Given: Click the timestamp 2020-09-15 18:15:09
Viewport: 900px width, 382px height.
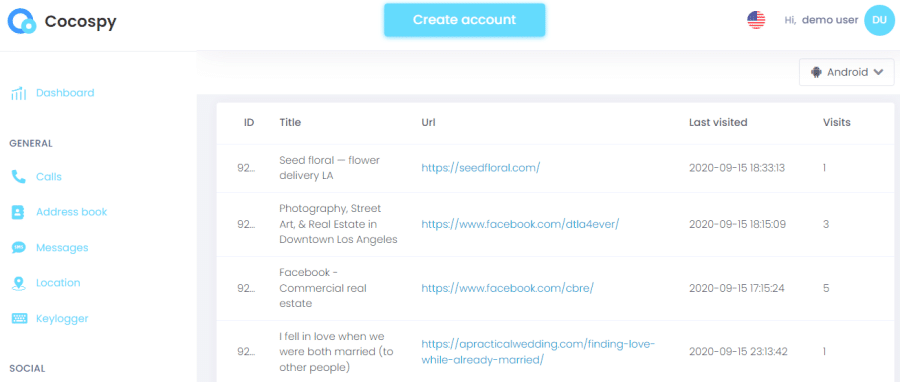Looking at the screenshot, I should pos(737,224).
